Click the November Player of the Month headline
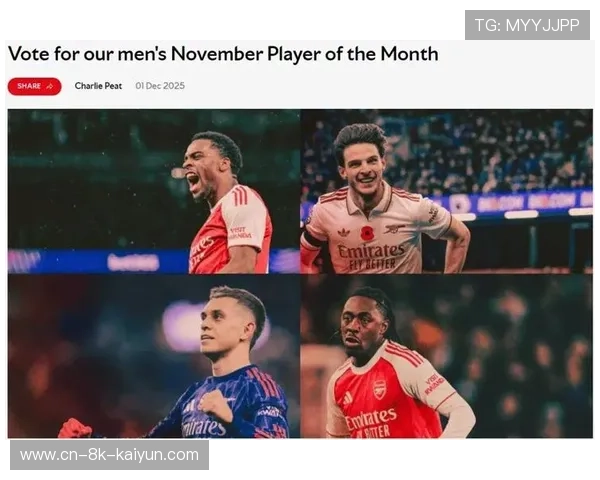Viewport: 600px width, 480px height. (x=223, y=54)
